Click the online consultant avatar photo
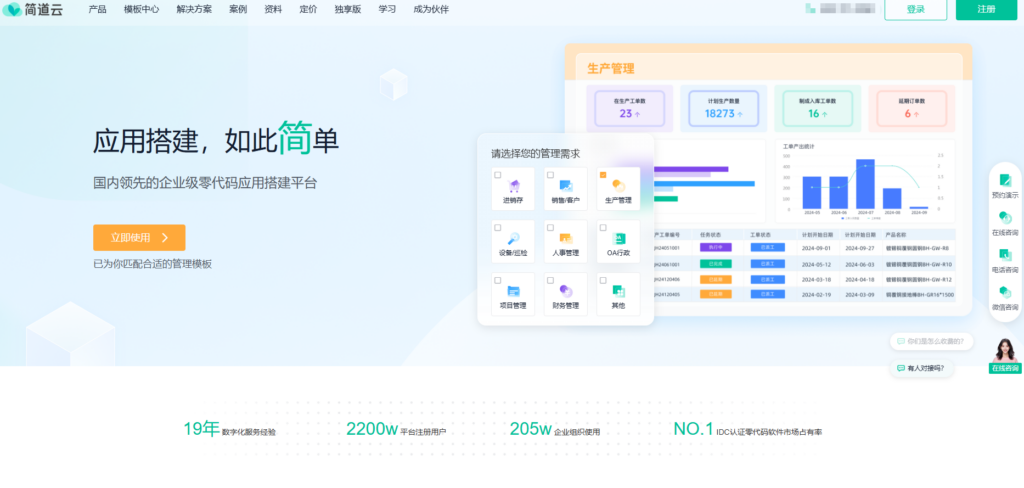The width and height of the screenshot is (1024, 488). point(1005,350)
